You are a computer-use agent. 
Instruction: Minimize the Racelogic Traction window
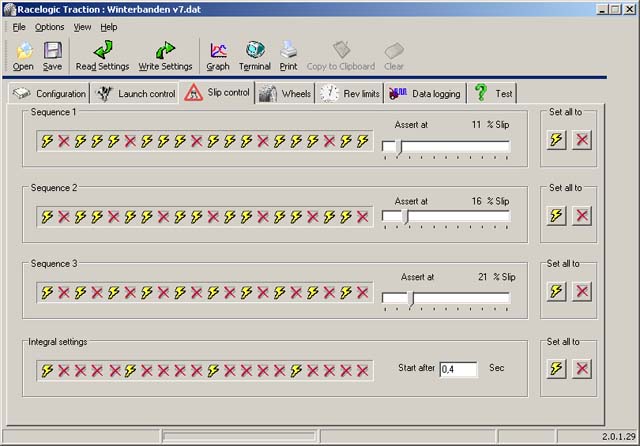coord(602,9)
